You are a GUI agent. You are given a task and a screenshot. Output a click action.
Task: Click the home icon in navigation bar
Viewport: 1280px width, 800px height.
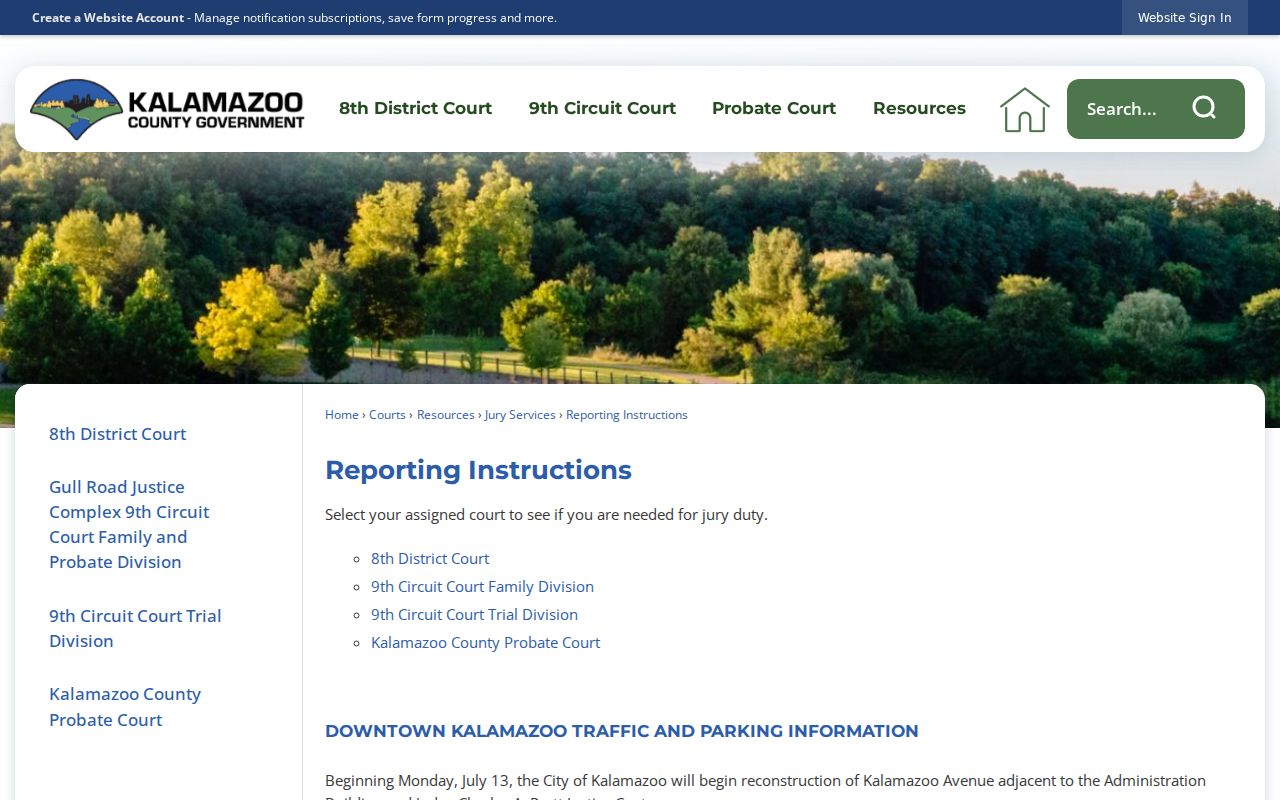tap(1025, 109)
